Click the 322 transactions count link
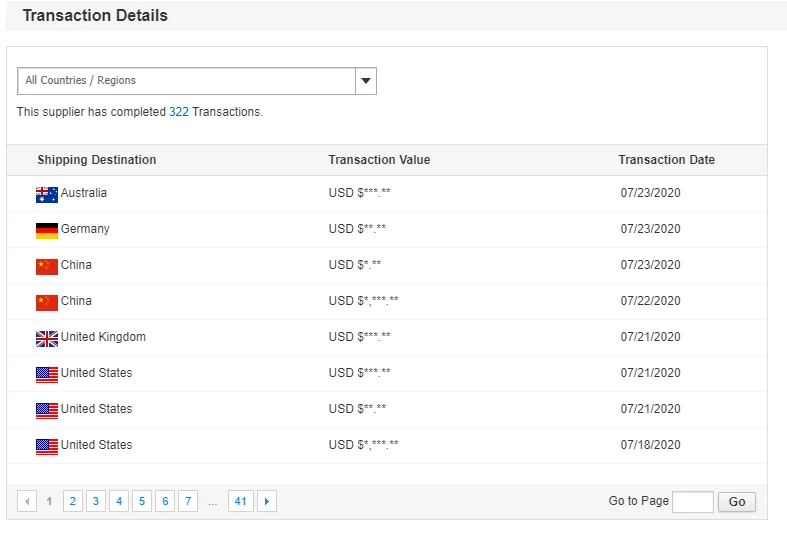Image resolution: width=787 pixels, height=540 pixels. click(x=178, y=112)
